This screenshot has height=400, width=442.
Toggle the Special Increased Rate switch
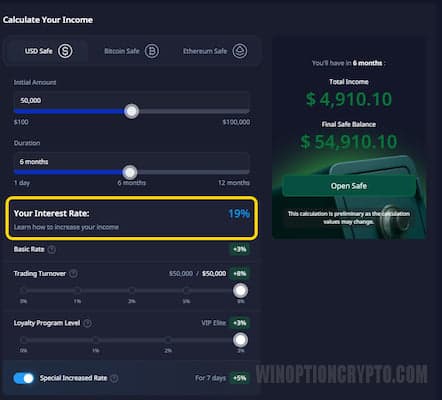pyautogui.click(x=24, y=378)
